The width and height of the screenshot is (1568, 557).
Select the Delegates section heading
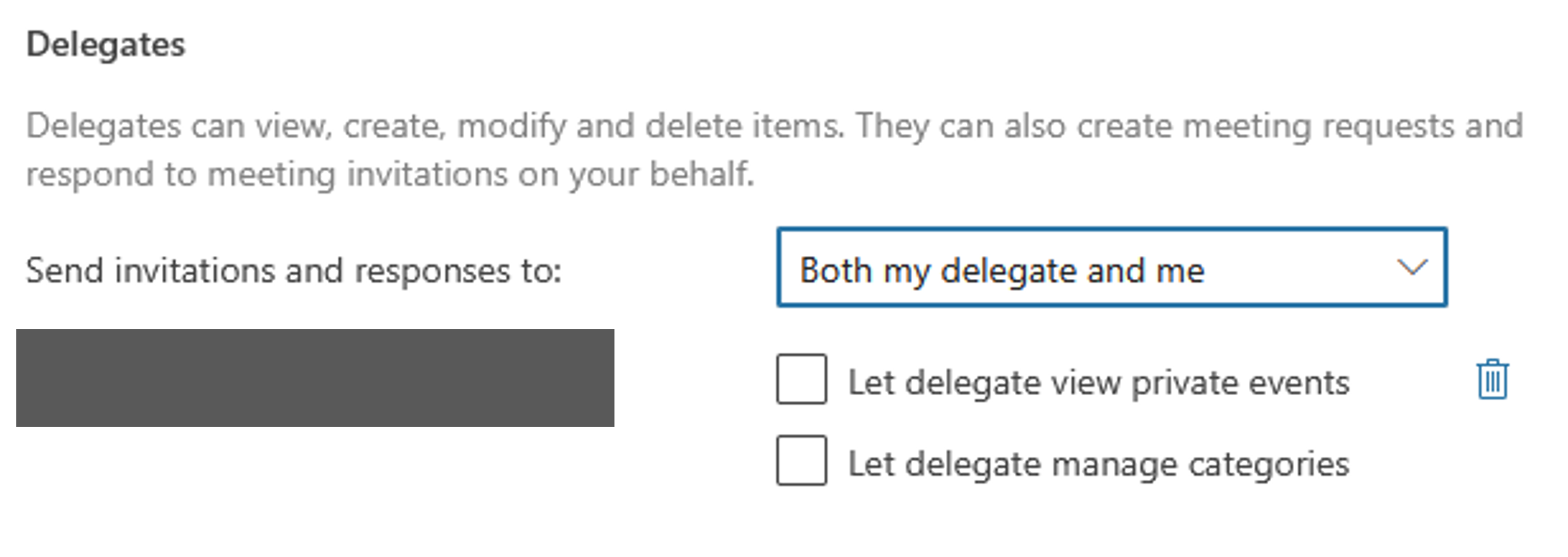pos(106,44)
